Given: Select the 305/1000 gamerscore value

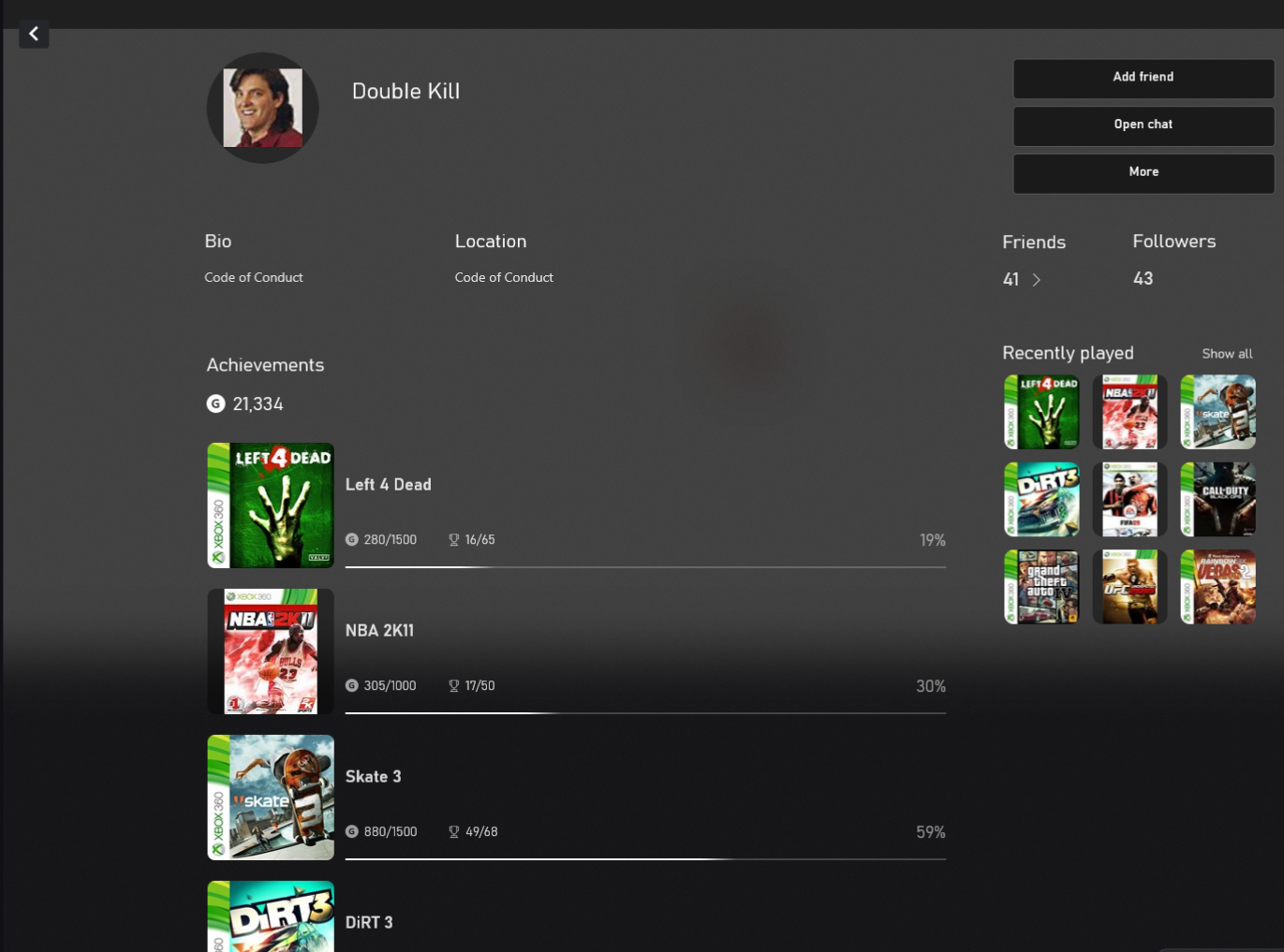Looking at the screenshot, I should point(391,686).
